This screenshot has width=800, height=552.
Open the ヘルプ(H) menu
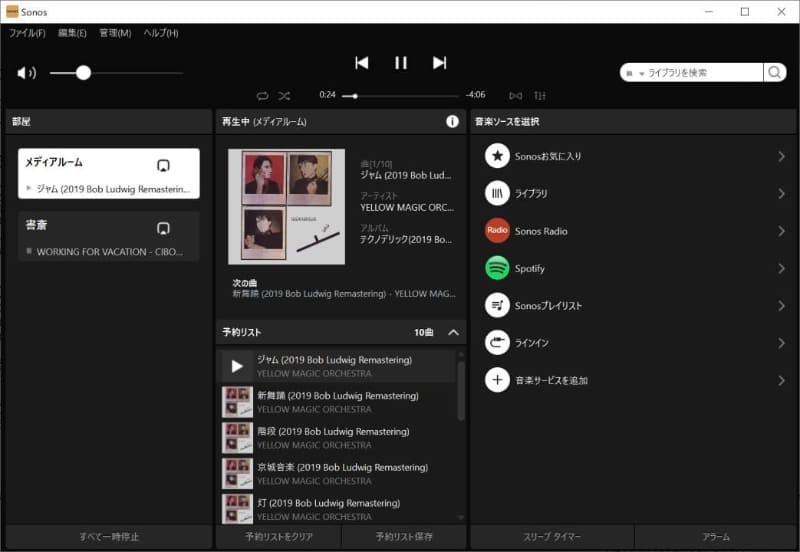161,33
